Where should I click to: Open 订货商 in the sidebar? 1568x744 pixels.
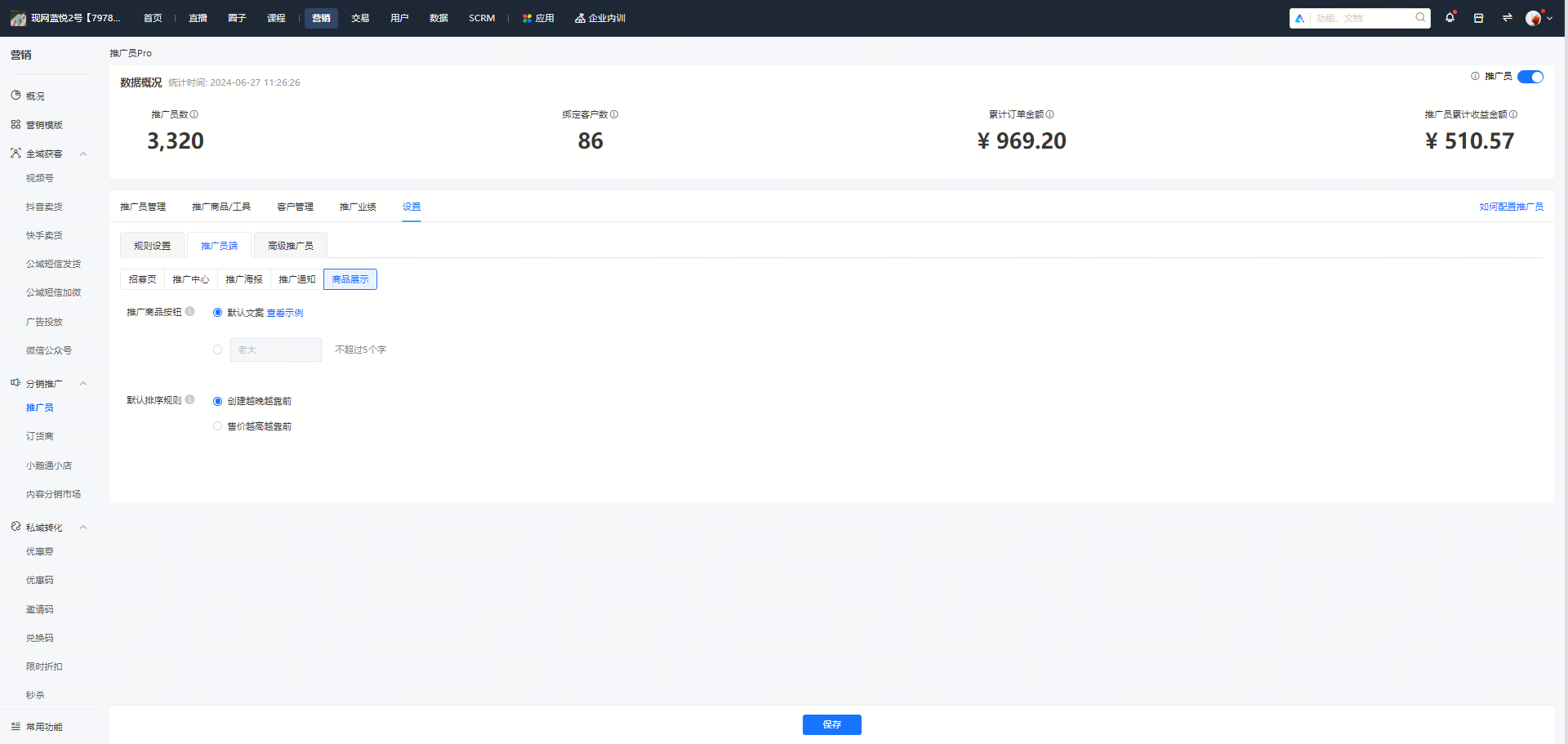tap(40, 436)
